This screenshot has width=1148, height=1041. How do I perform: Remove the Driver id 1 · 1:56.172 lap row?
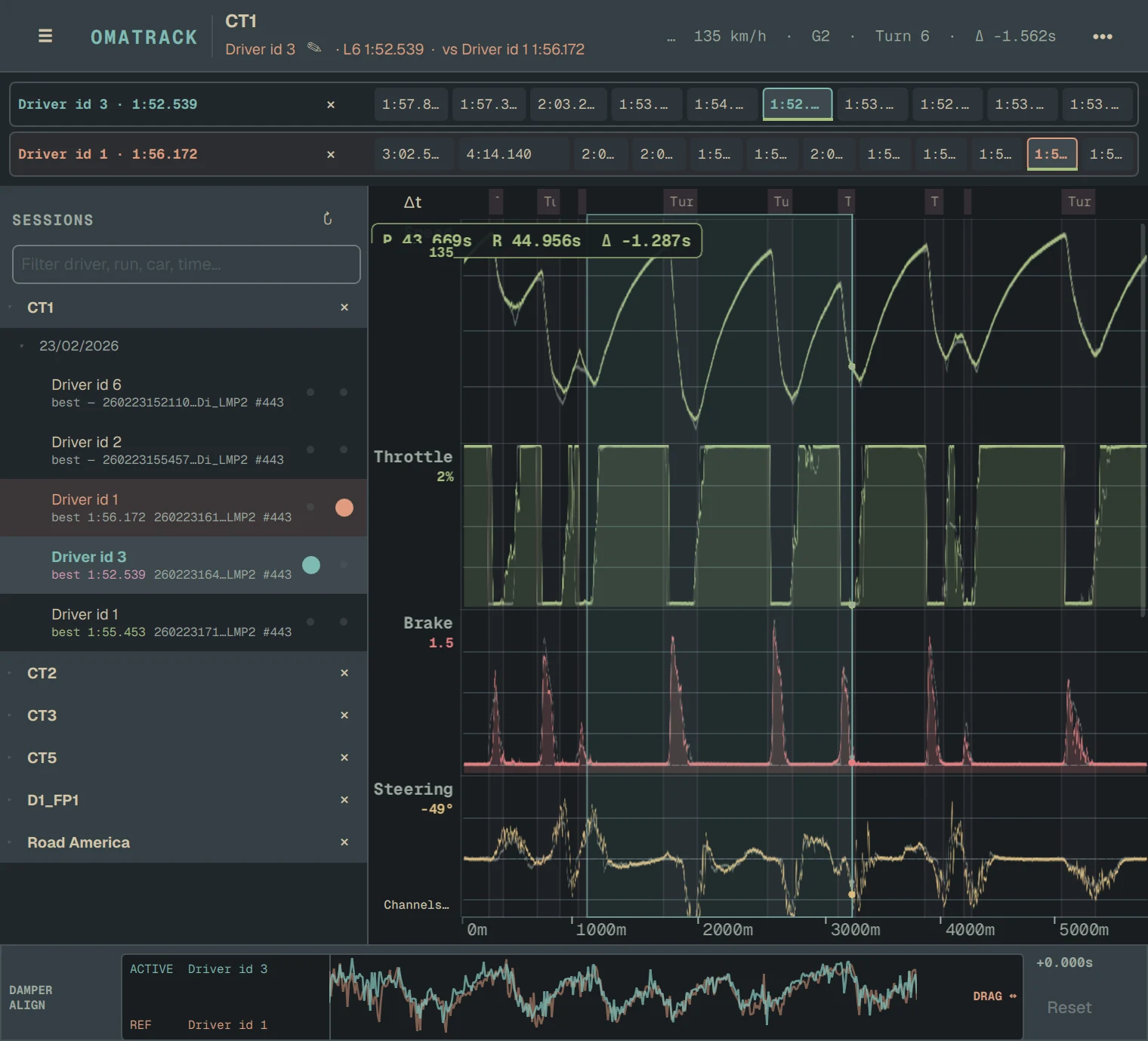(331, 154)
